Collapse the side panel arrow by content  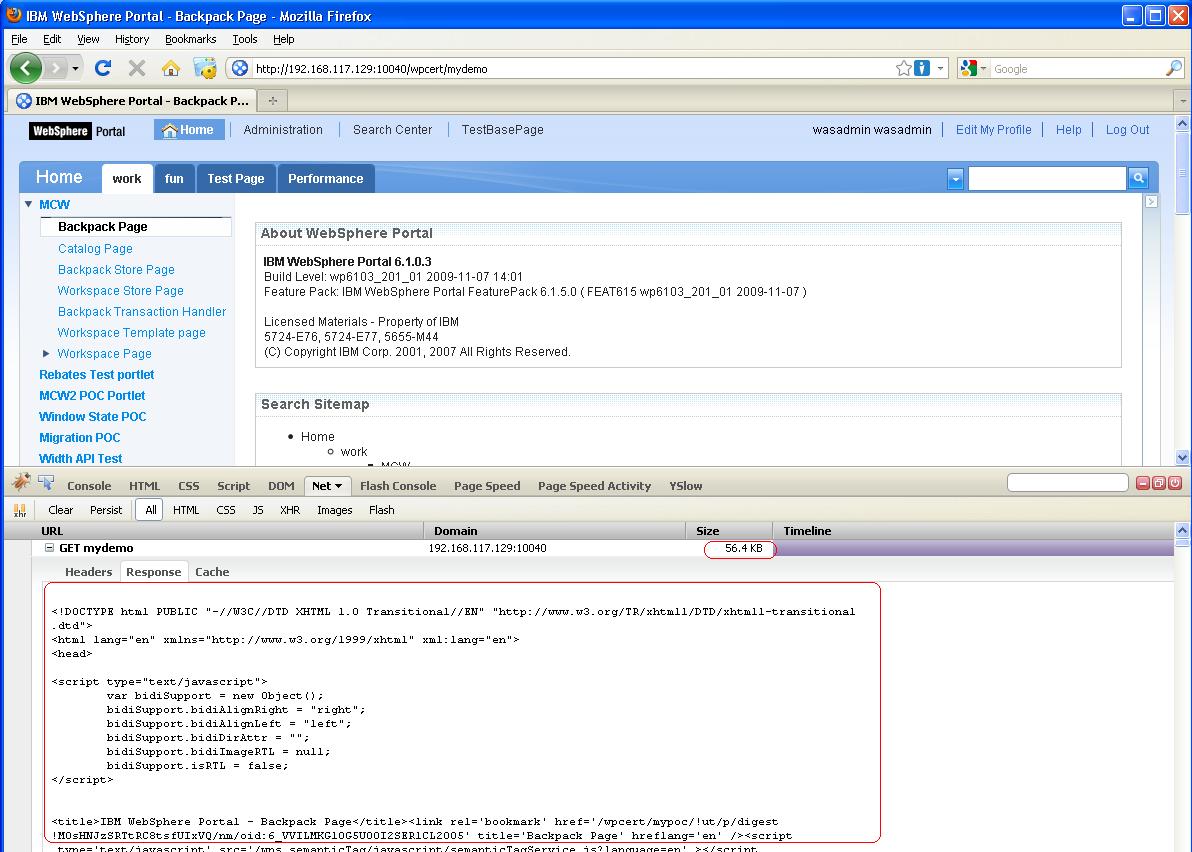tap(1152, 201)
